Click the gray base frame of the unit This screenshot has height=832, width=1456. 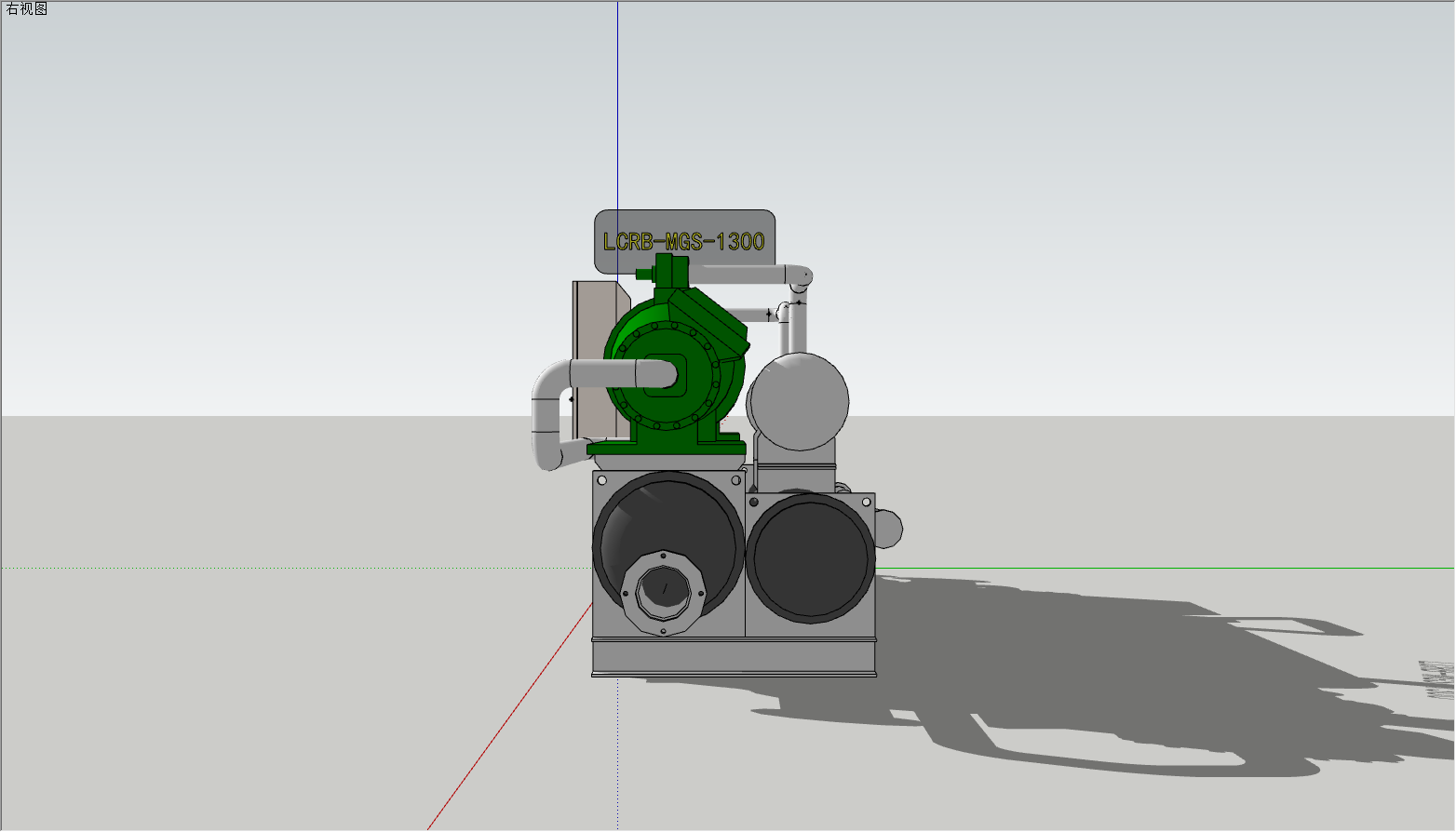pyautogui.click(x=734, y=657)
